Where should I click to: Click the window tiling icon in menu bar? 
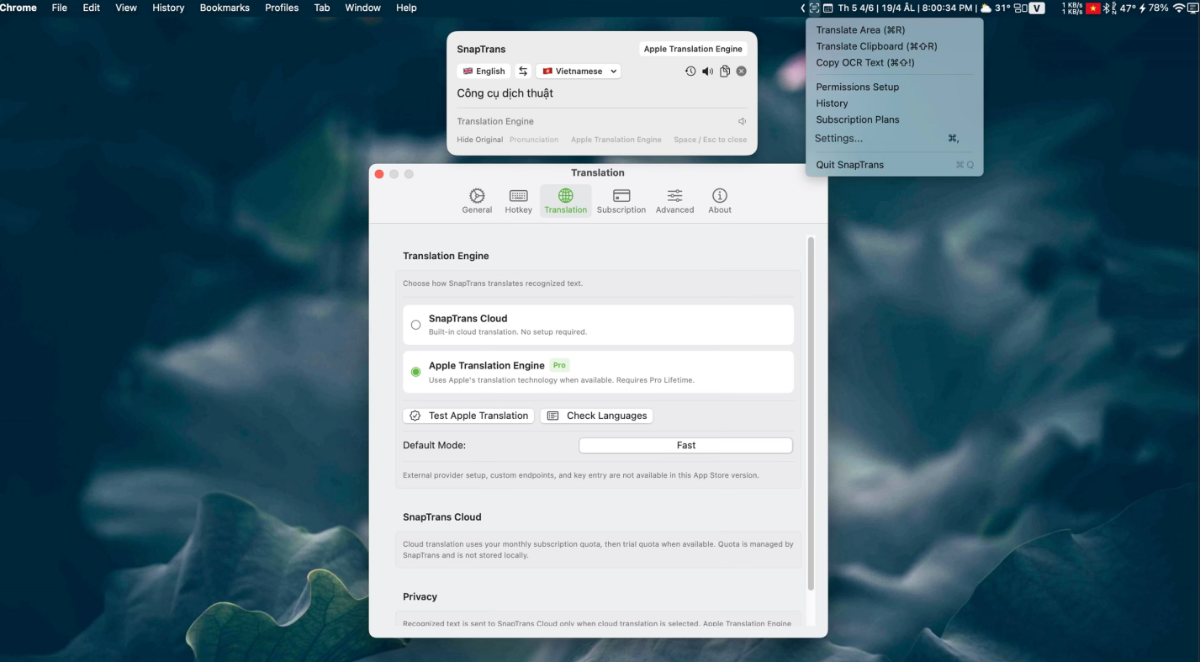pos(1020,8)
